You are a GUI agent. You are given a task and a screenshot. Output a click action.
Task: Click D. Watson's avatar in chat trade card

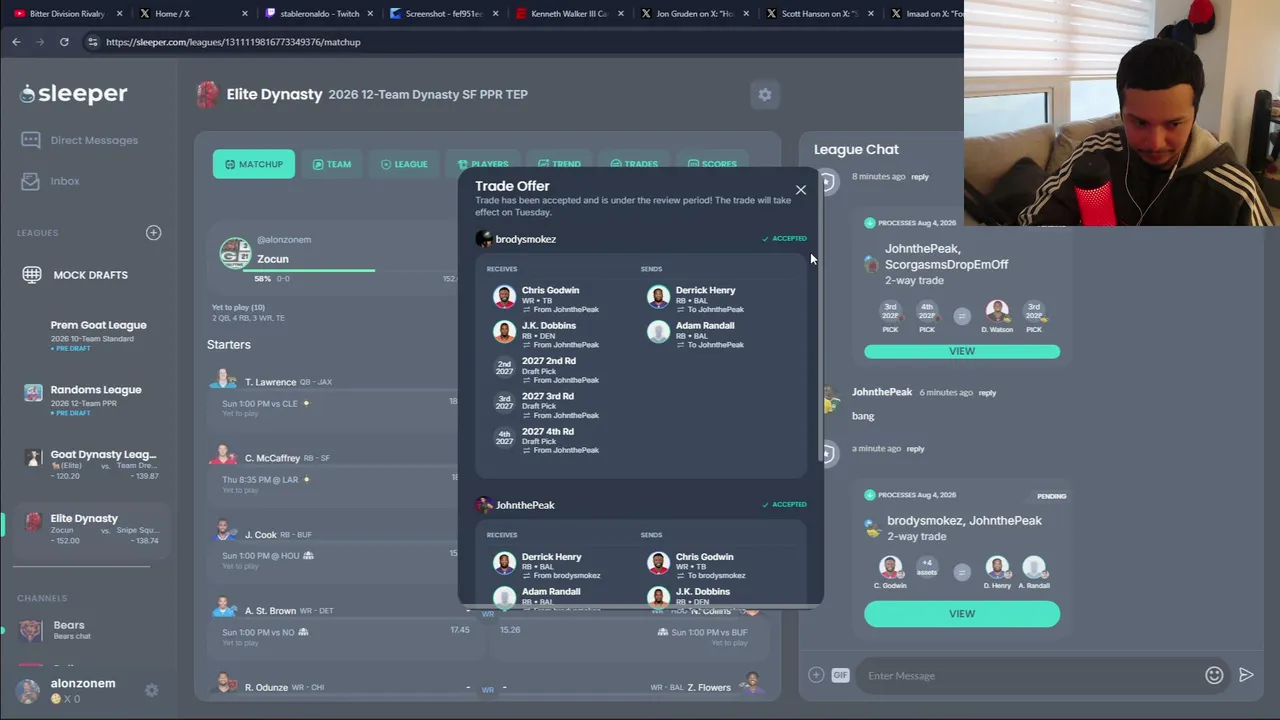coord(997,313)
